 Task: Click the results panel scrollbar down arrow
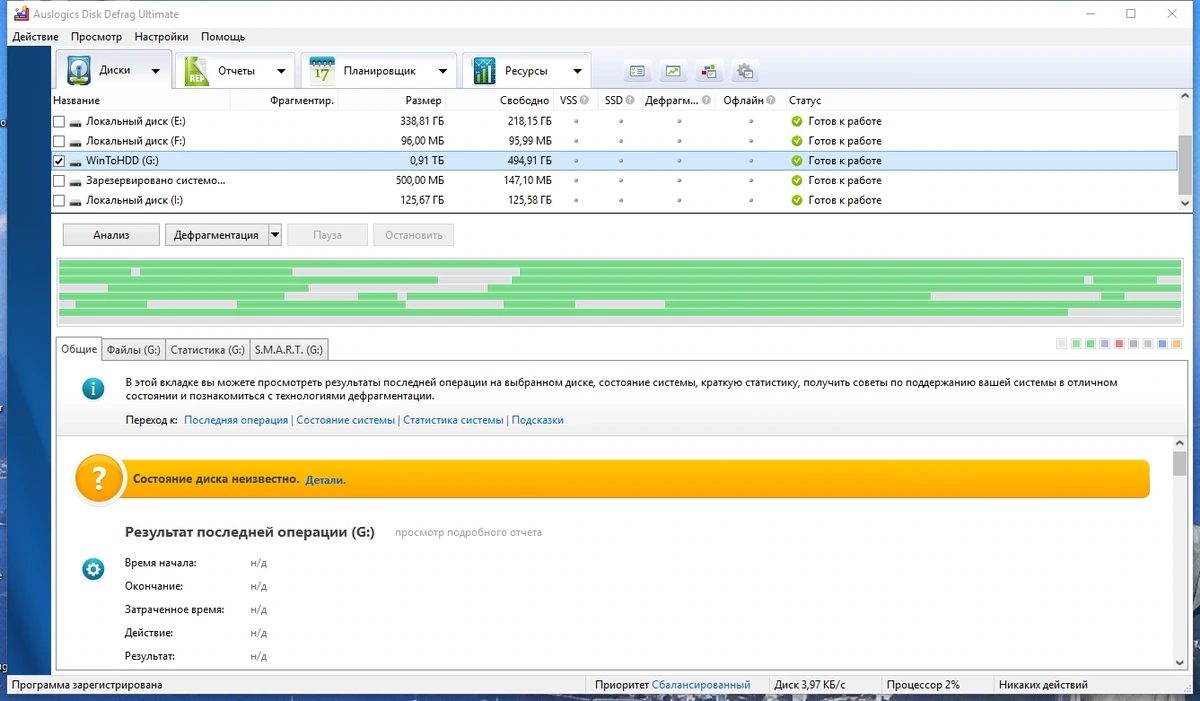(x=1180, y=662)
